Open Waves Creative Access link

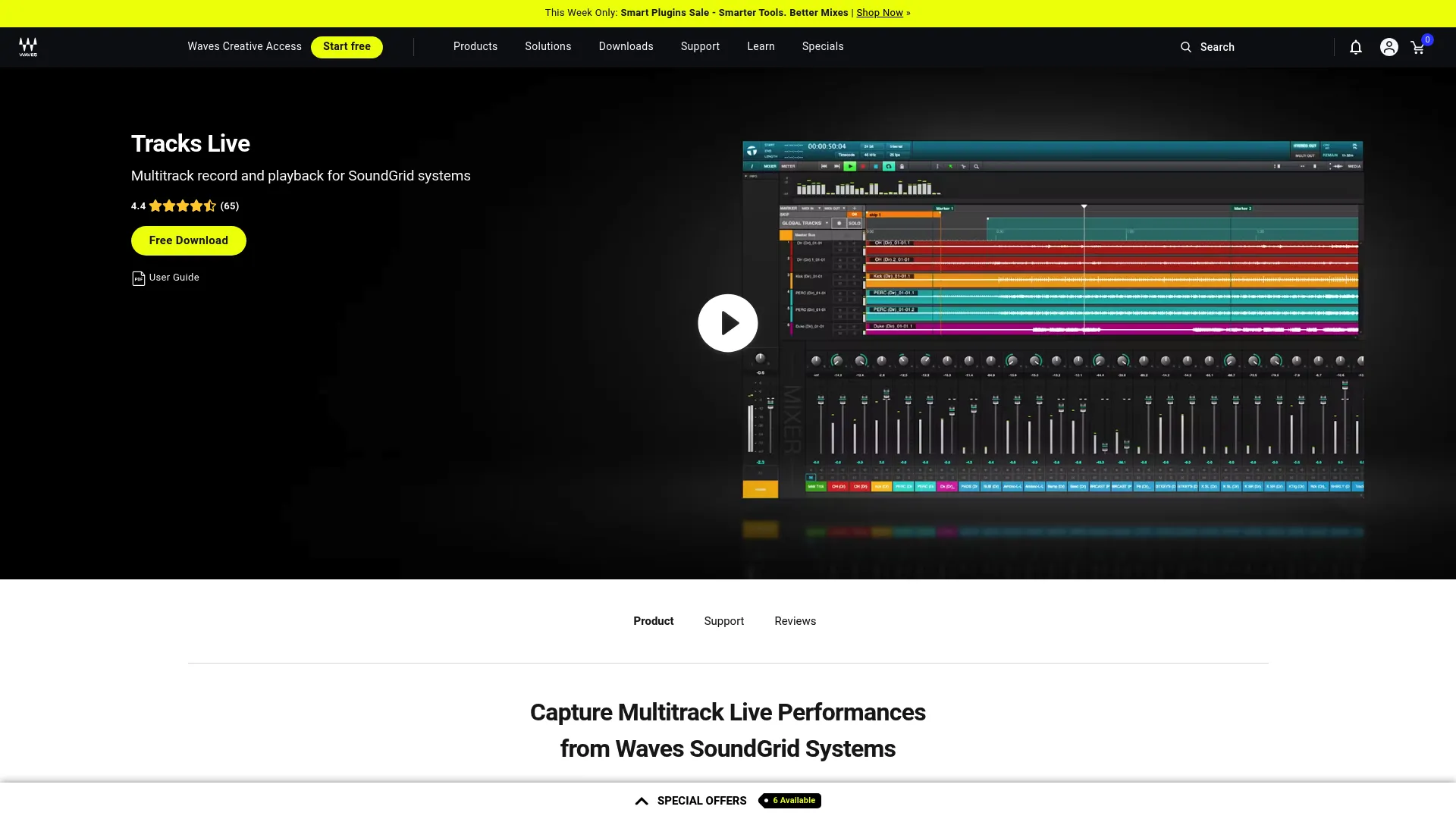click(x=245, y=47)
